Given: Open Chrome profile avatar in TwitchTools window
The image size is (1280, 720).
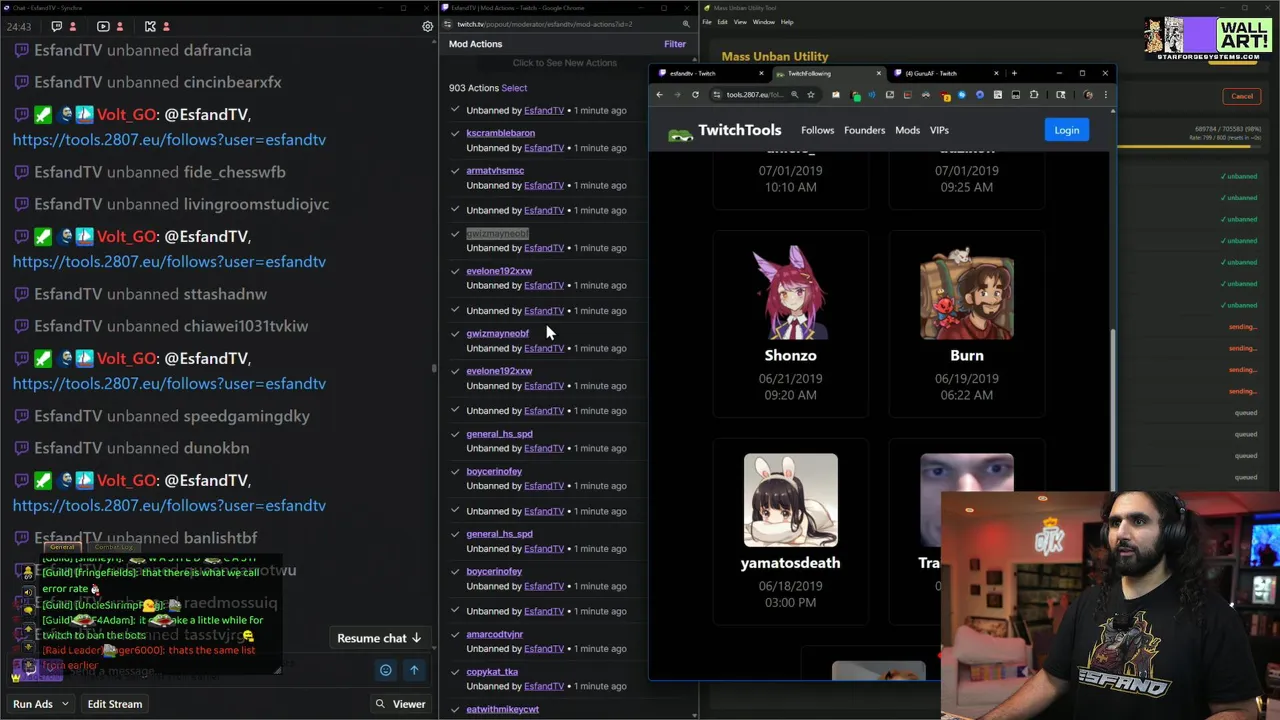Looking at the screenshot, I should pos(1088,95).
